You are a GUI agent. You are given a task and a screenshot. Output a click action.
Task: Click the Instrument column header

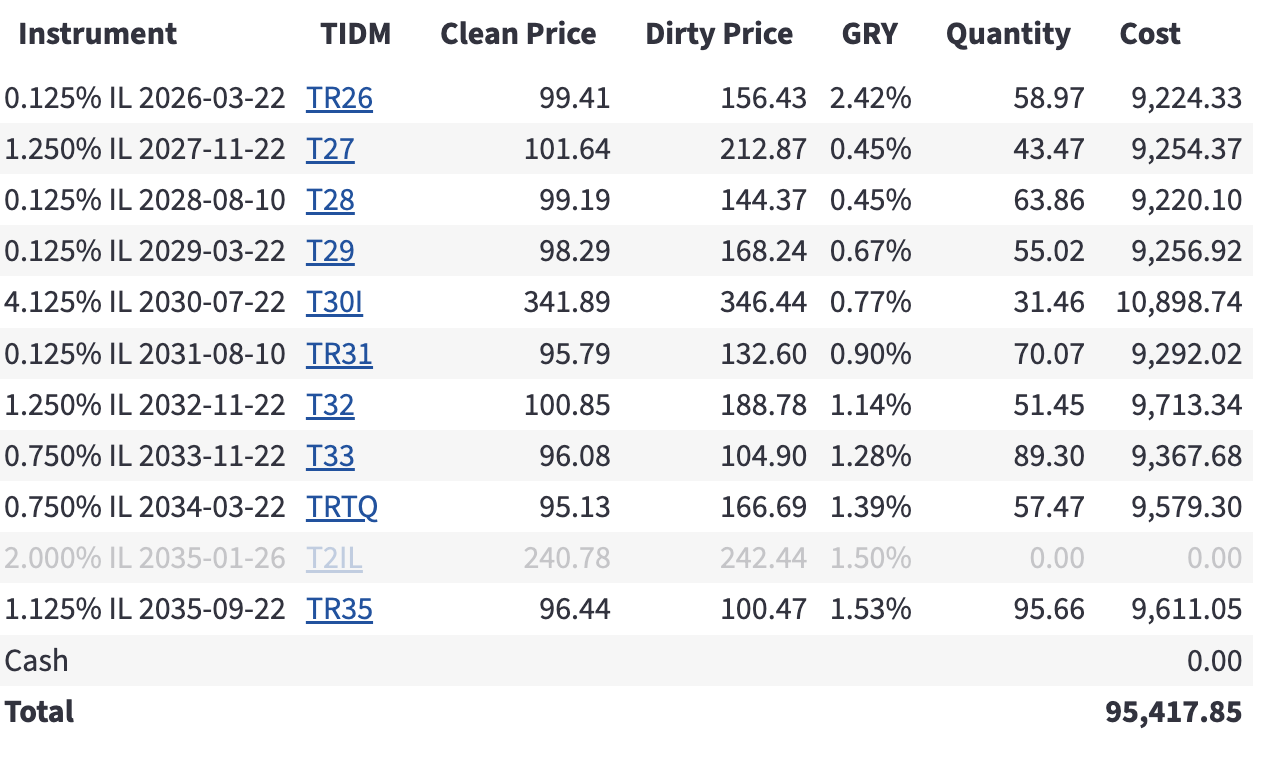point(98,34)
